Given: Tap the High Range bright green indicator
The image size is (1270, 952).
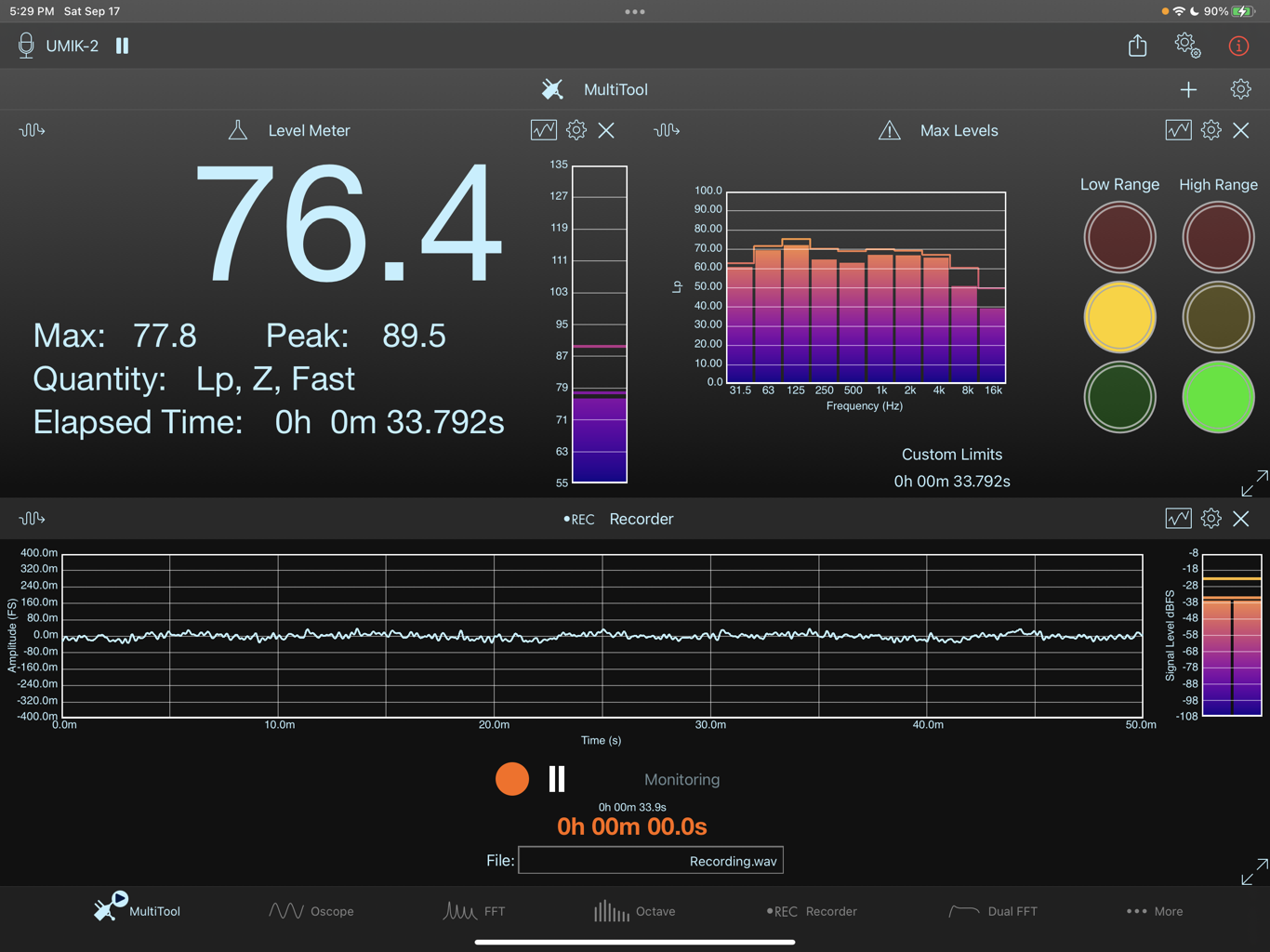Looking at the screenshot, I should [x=1218, y=397].
